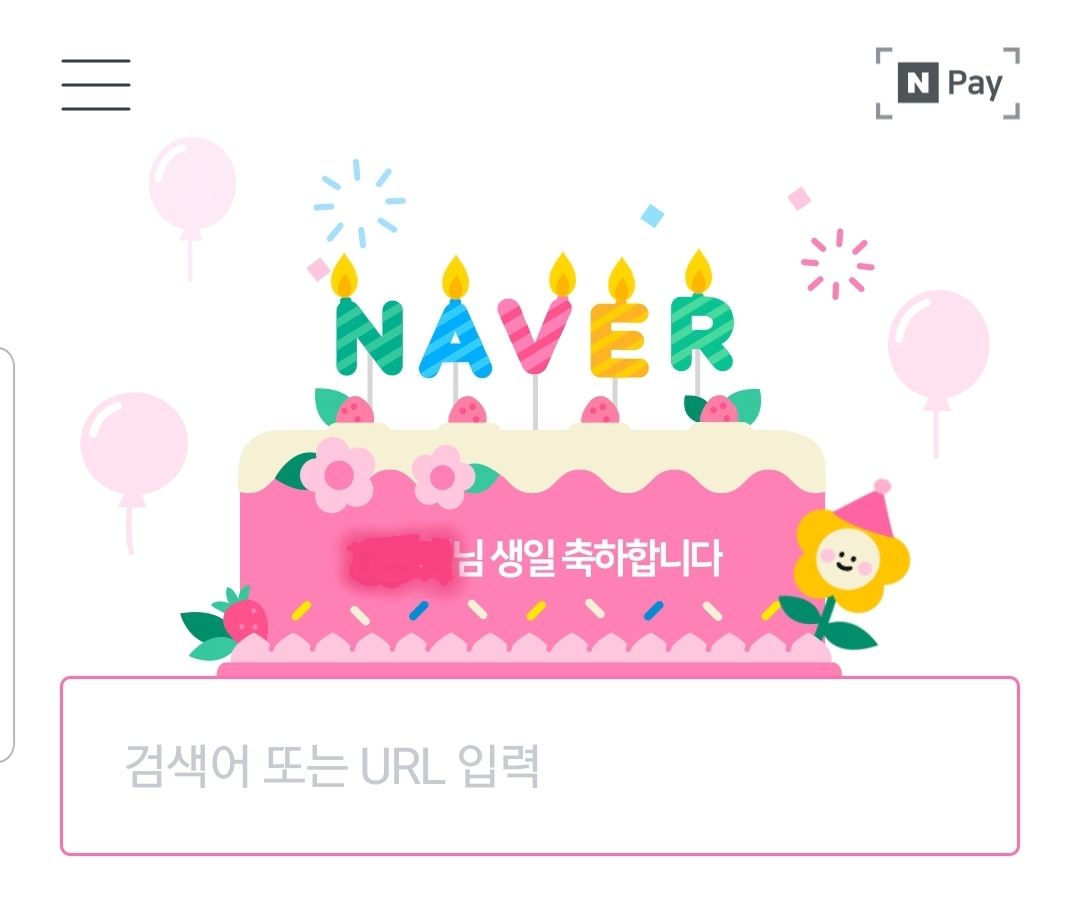Image resolution: width=1076 pixels, height=900 pixels.
Task: Tap the large pink flower on cake
Action: pyautogui.click(x=338, y=475)
